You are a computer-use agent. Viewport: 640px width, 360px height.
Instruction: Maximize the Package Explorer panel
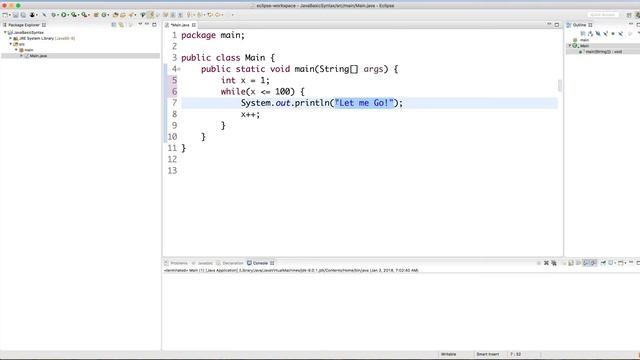154,25
